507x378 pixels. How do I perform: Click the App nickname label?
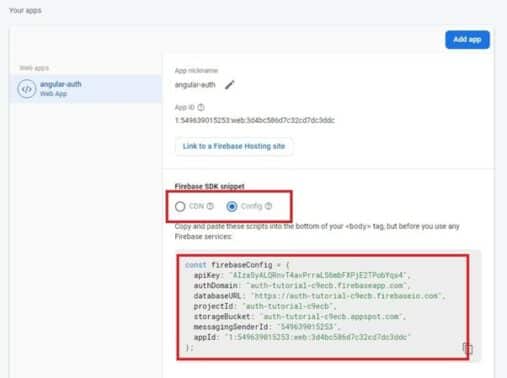click(x=196, y=71)
